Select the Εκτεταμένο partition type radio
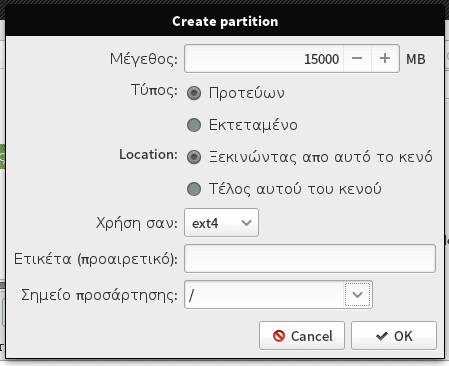 [x=194, y=125]
